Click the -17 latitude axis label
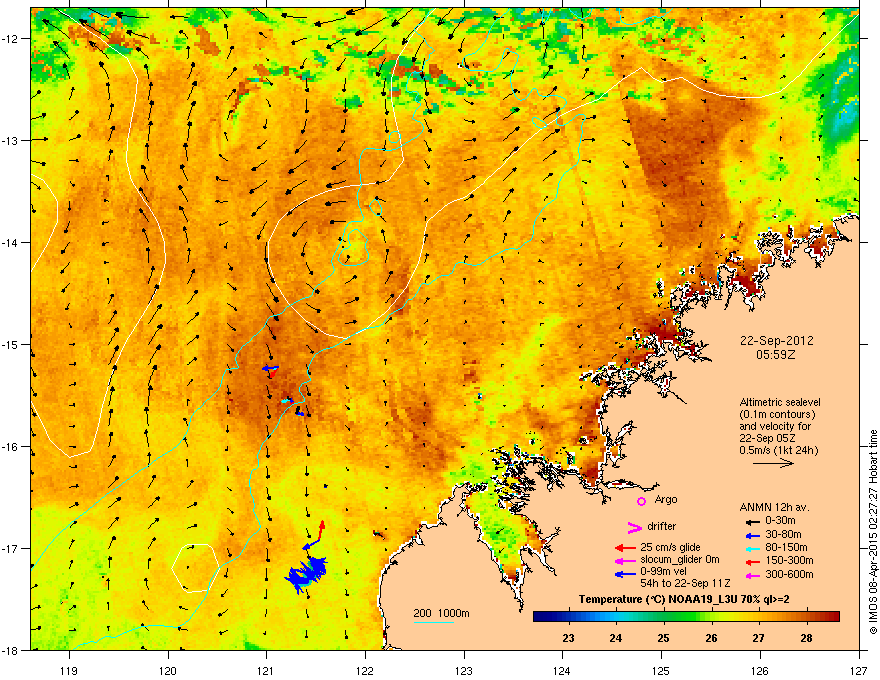Image resolution: width=880 pixels, height=680 pixels. tap(10, 549)
